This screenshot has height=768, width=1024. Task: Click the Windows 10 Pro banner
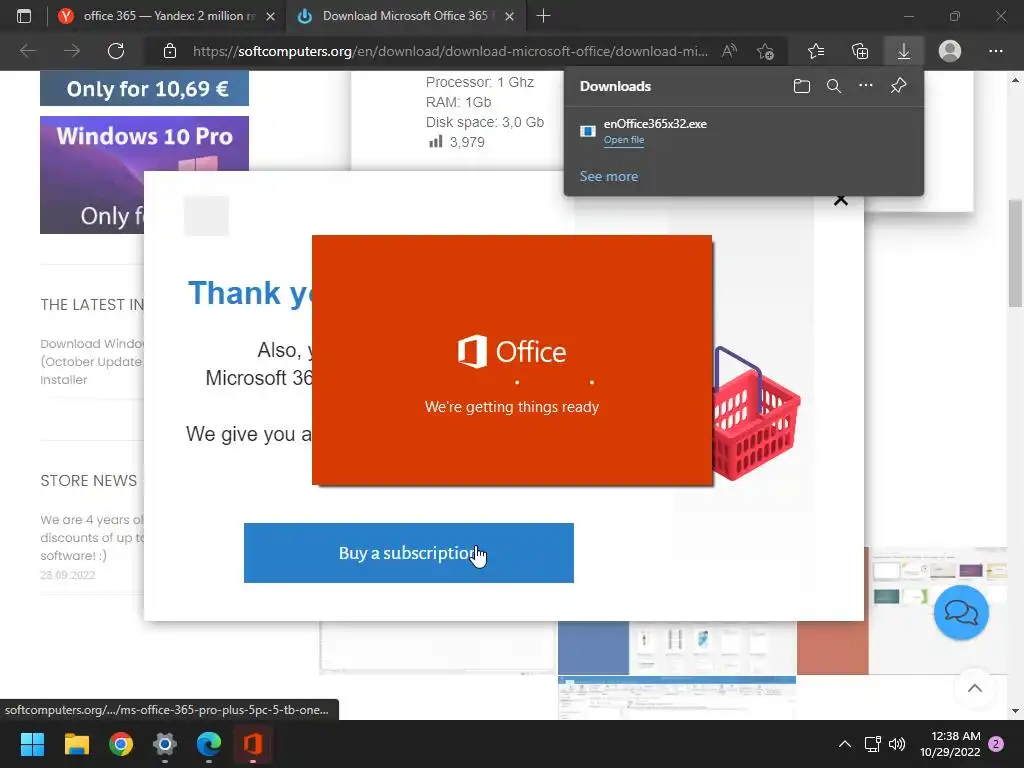144,174
